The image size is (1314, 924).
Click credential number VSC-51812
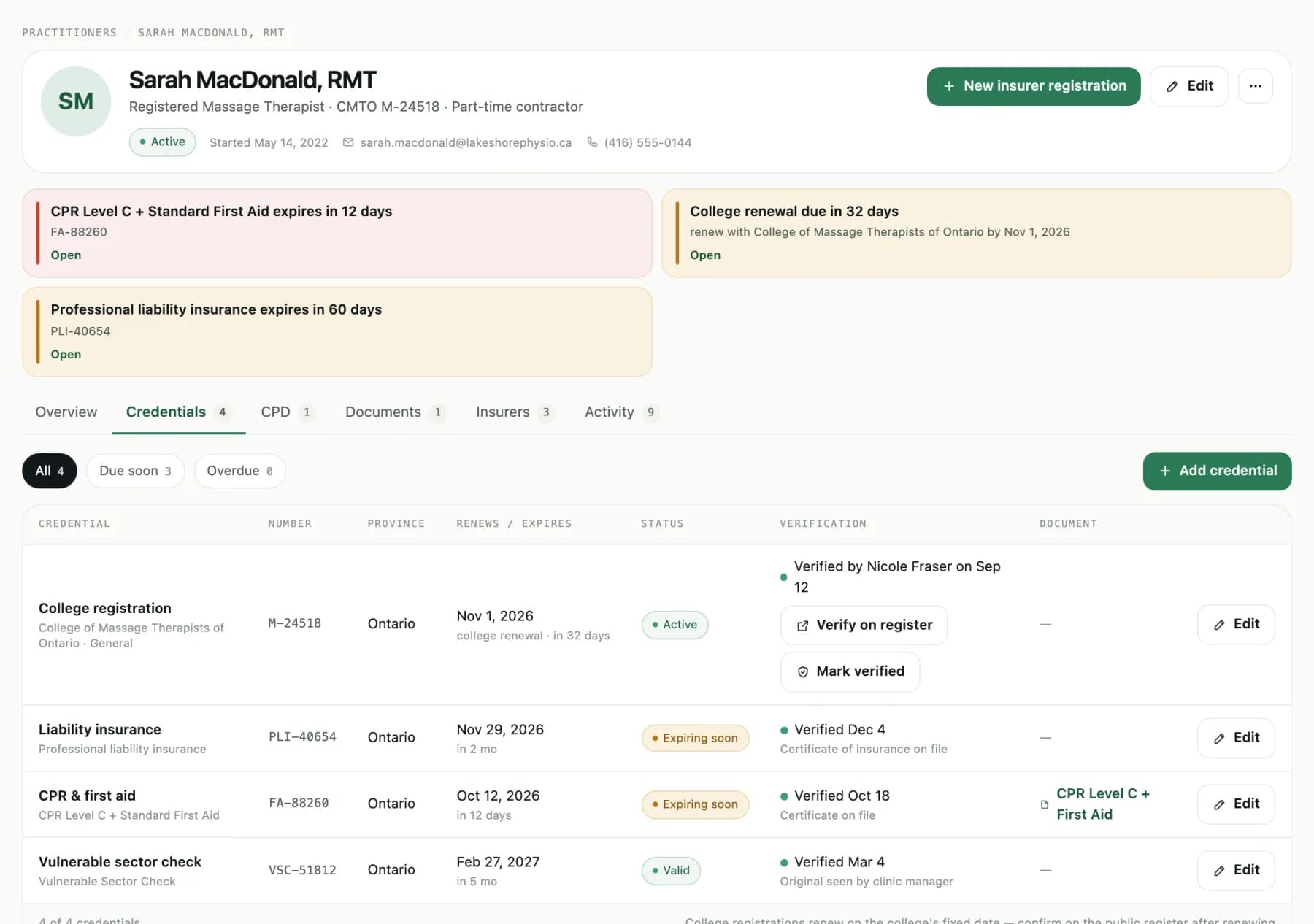302,870
